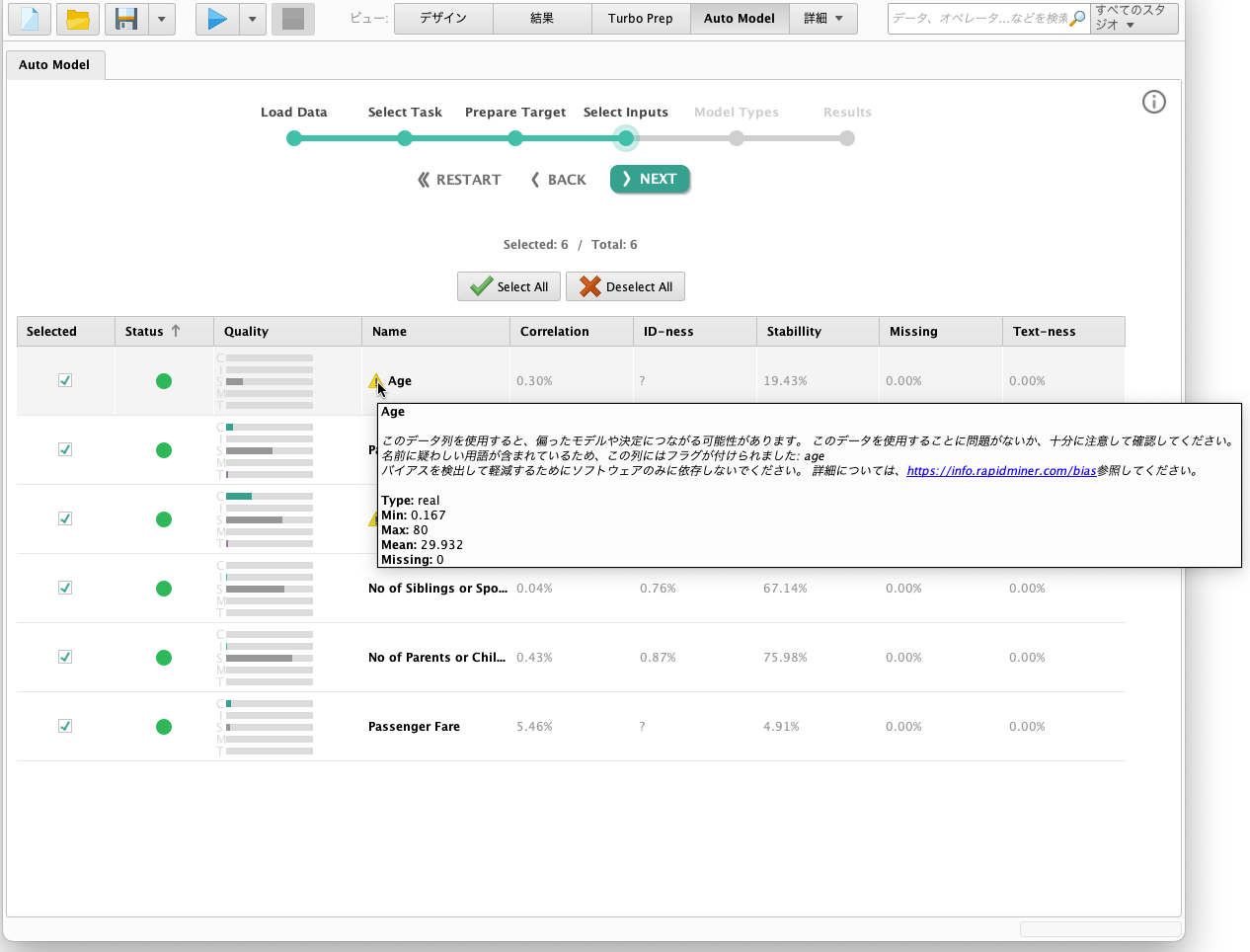
Task: Click the 19.43% stability value
Action: [785, 381]
